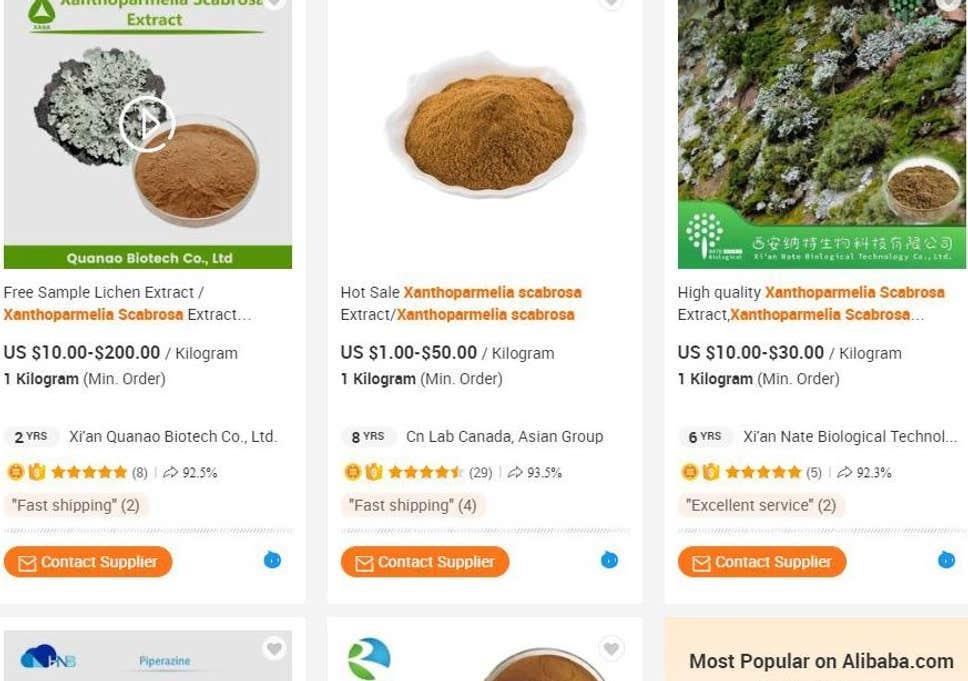Open chat icon for Xi'an Quanao Biotech listing
Image resolution: width=968 pixels, height=681 pixels.
coord(272,560)
